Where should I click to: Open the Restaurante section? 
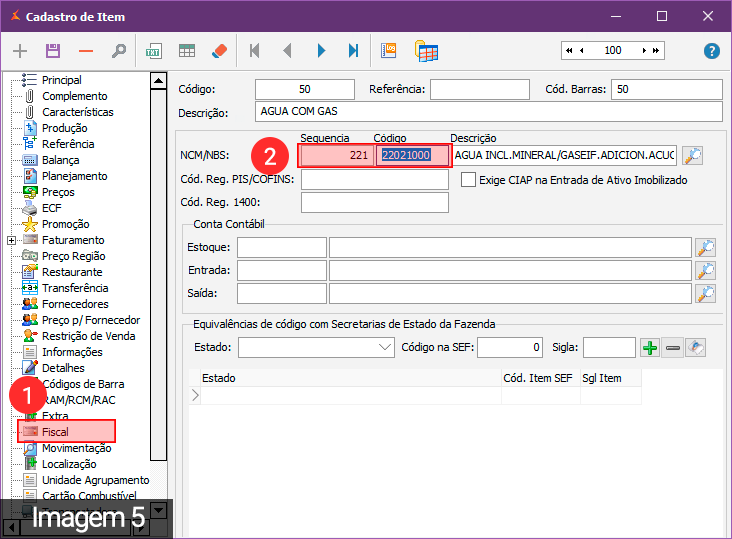click(x=72, y=272)
